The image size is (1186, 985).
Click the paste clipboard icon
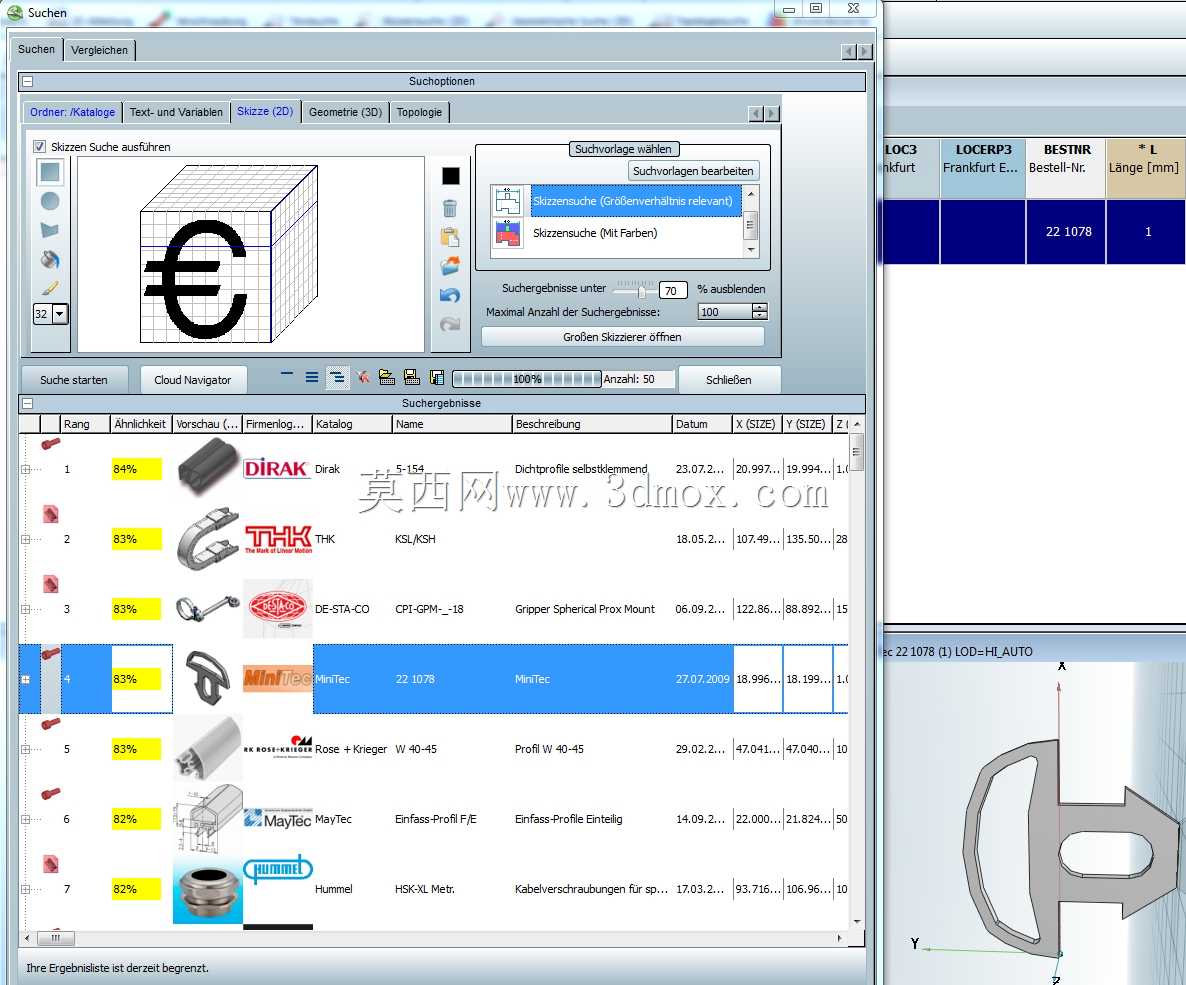point(450,238)
